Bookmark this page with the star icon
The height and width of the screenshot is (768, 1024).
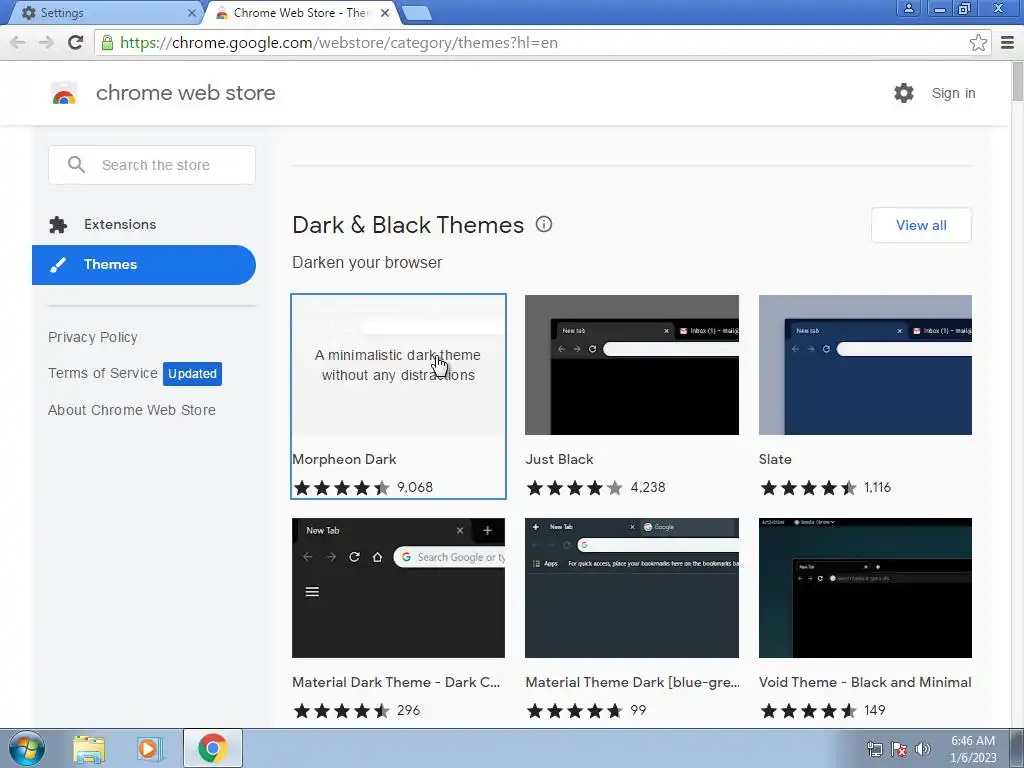tap(978, 43)
